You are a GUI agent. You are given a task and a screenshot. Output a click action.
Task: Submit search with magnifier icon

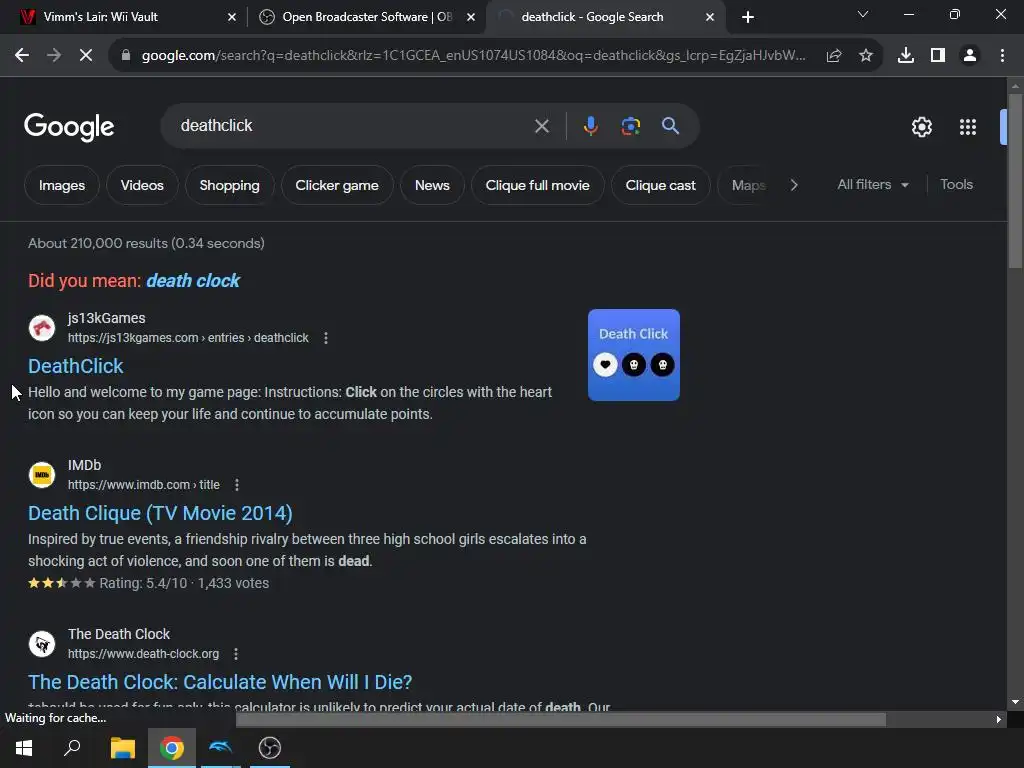point(670,125)
